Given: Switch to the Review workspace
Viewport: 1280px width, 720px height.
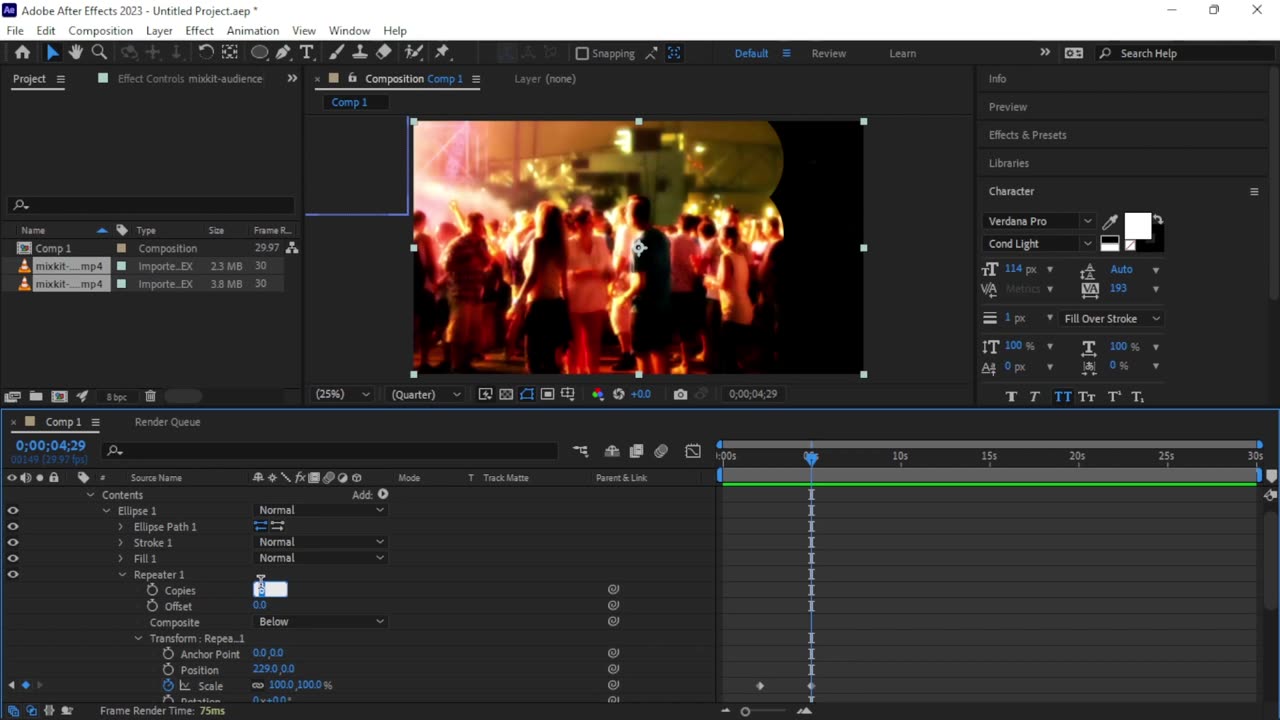Looking at the screenshot, I should click(828, 53).
